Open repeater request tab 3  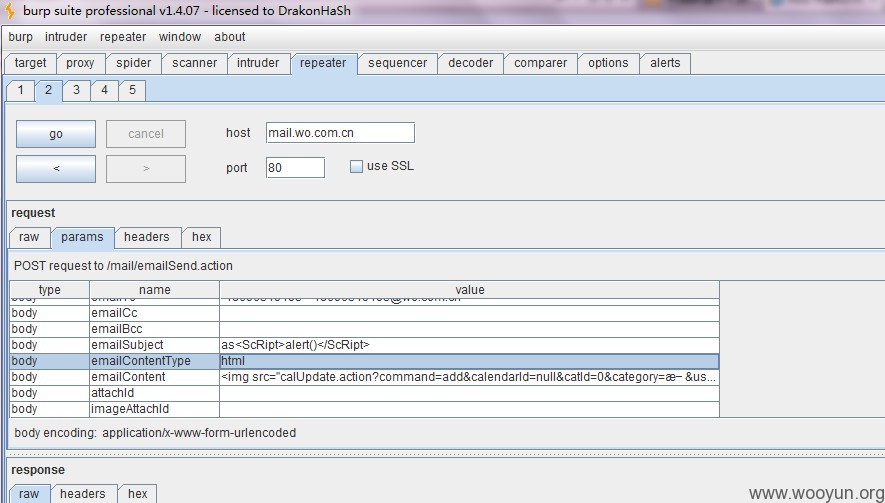point(77,90)
